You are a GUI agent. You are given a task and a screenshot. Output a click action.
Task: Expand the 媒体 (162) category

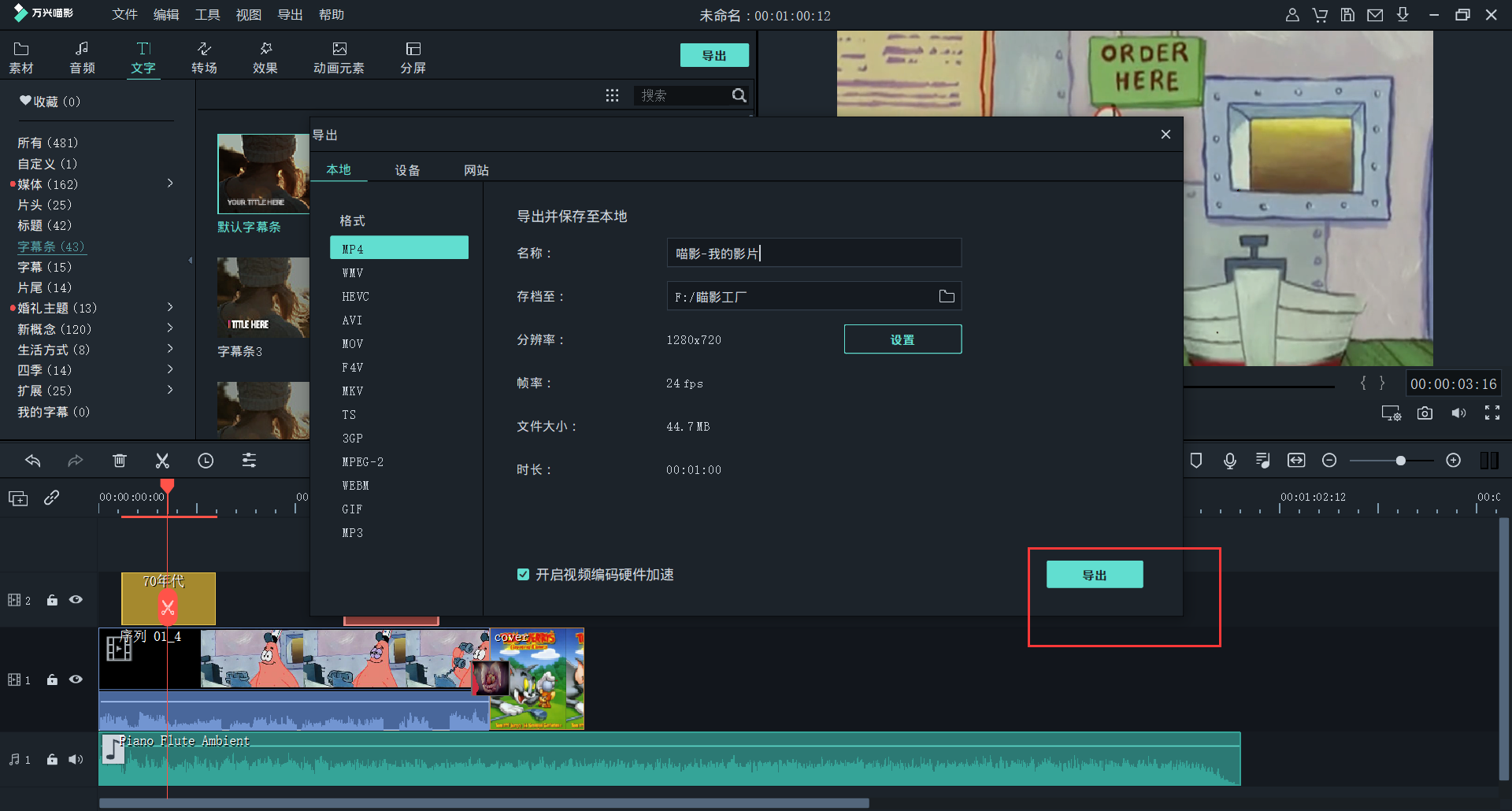[170, 183]
